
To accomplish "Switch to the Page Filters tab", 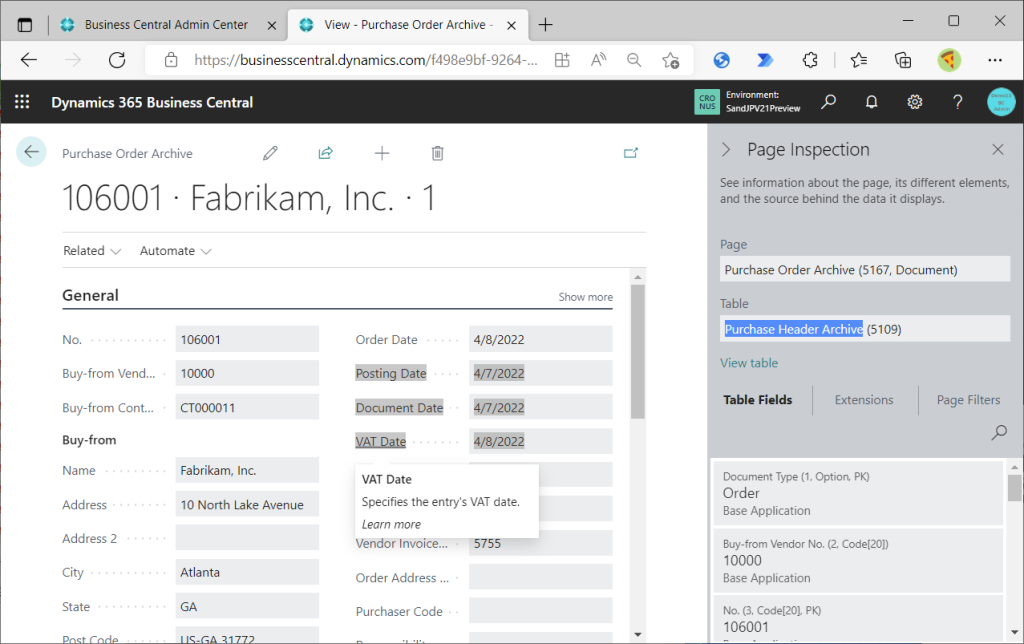I will click(x=968, y=400).
